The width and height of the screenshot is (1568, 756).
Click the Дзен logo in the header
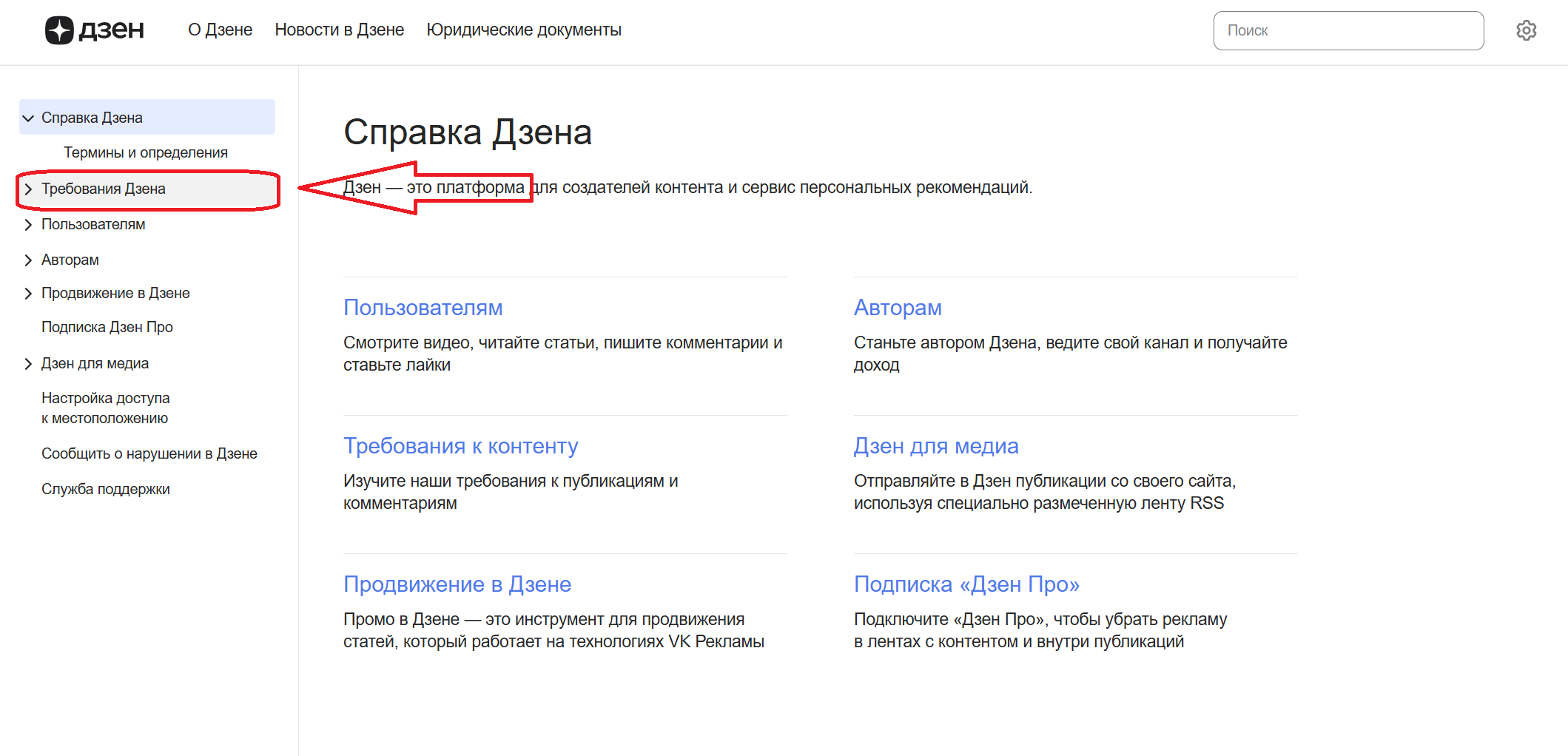95,30
